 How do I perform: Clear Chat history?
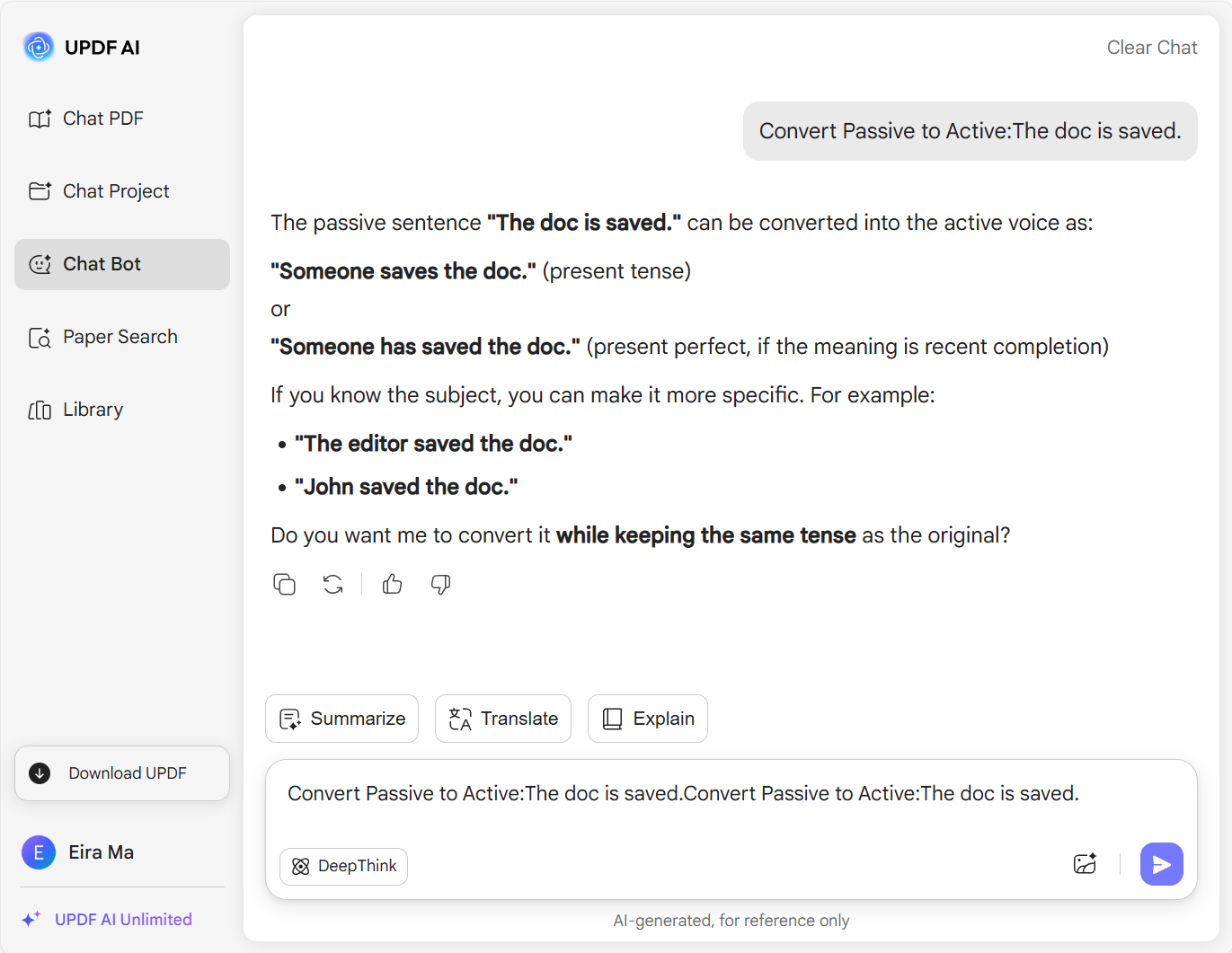(1151, 48)
